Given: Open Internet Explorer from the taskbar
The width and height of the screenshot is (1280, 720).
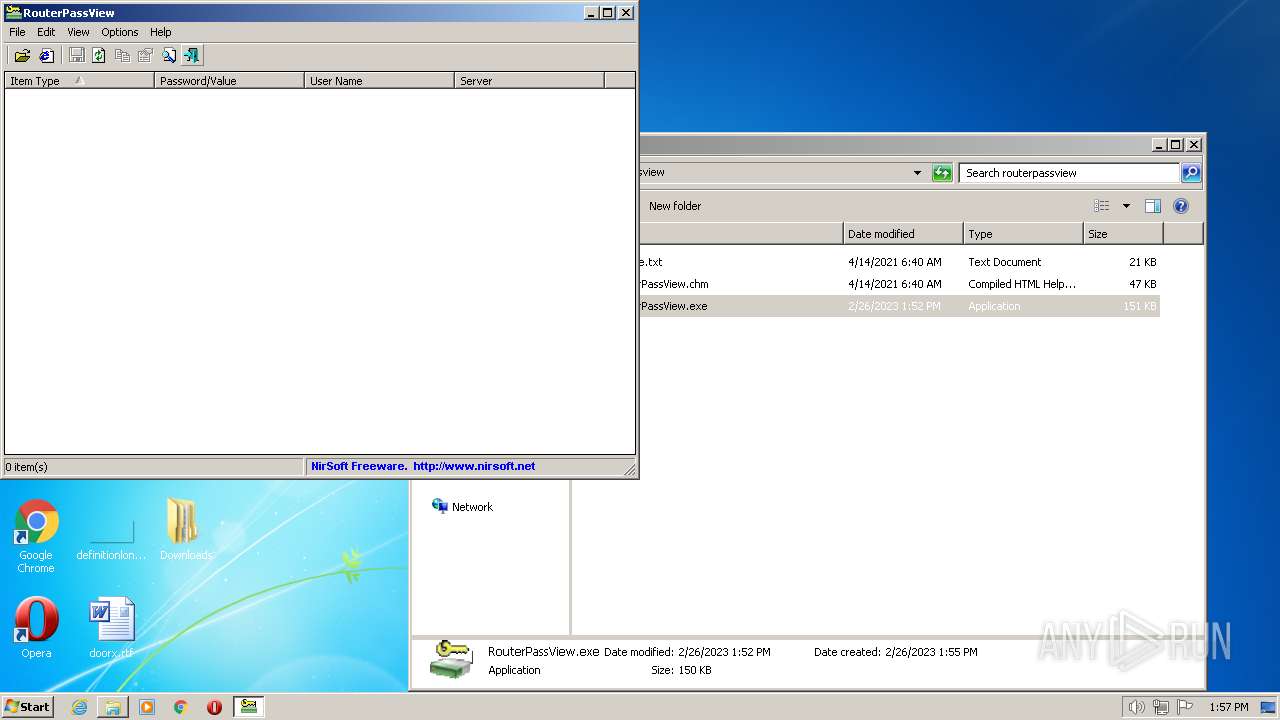Looking at the screenshot, I should (79, 707).
